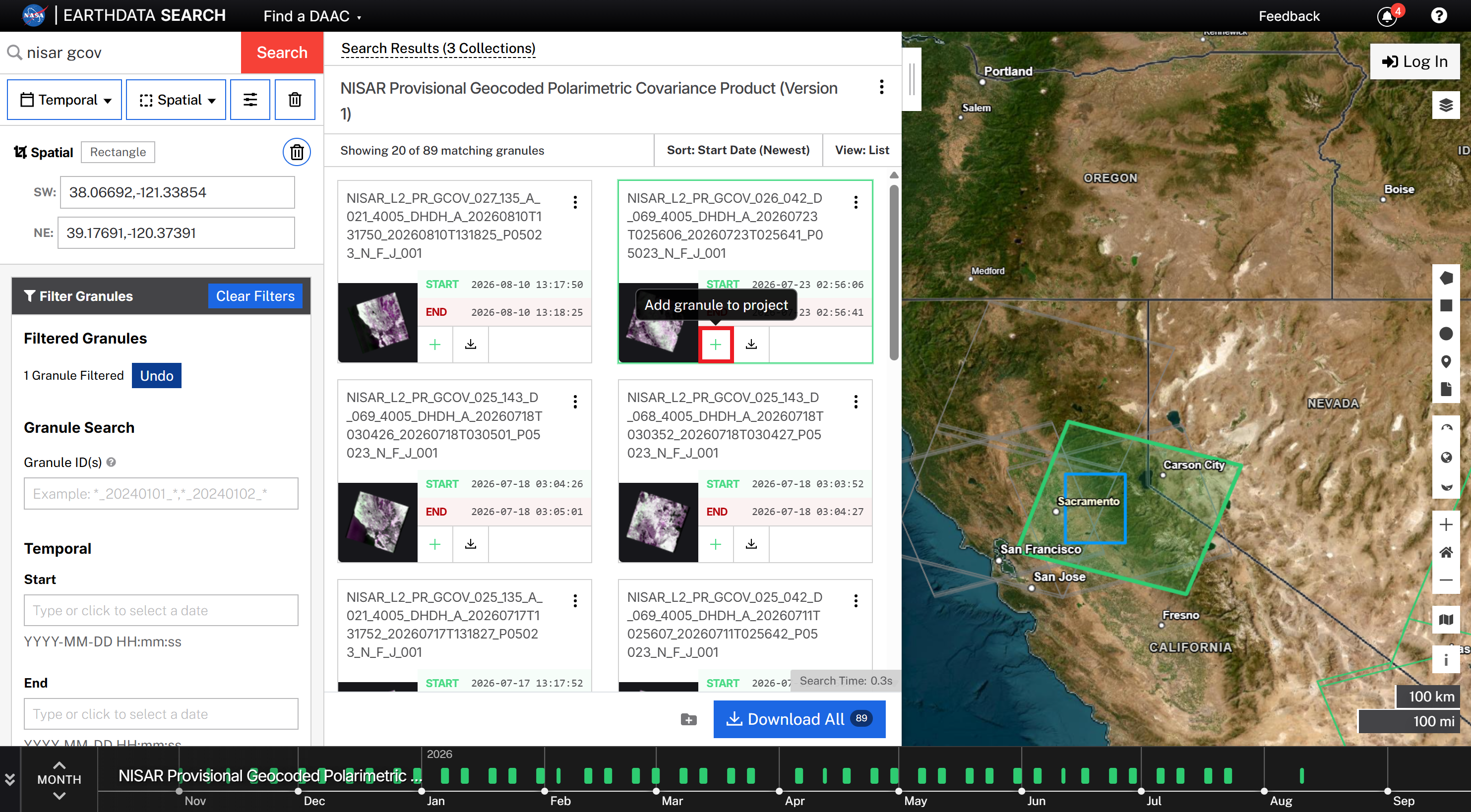Show Granule ID(s) help tooltip icon
Image resolution: width=1471 pixels, height=812 pixels.
pyautogui.click(x=112, y=462)
